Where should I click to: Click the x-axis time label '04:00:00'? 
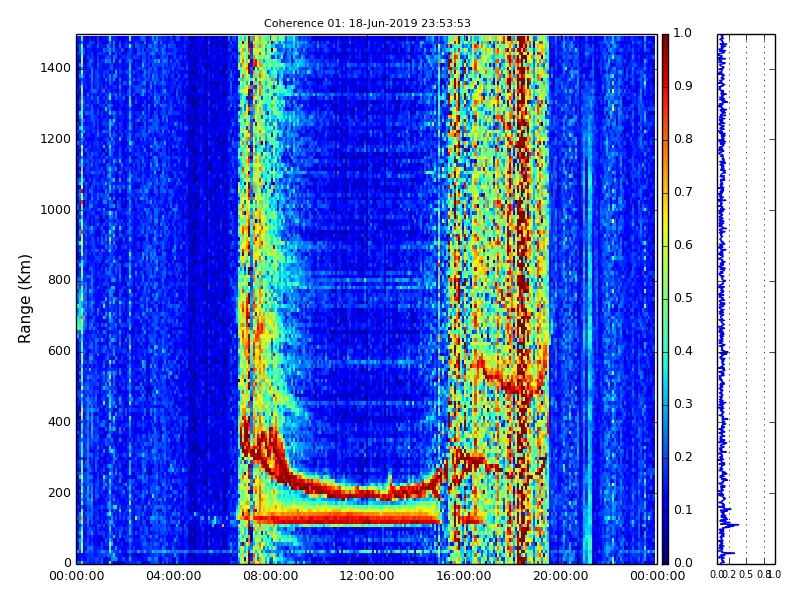(x=173, y=577)
